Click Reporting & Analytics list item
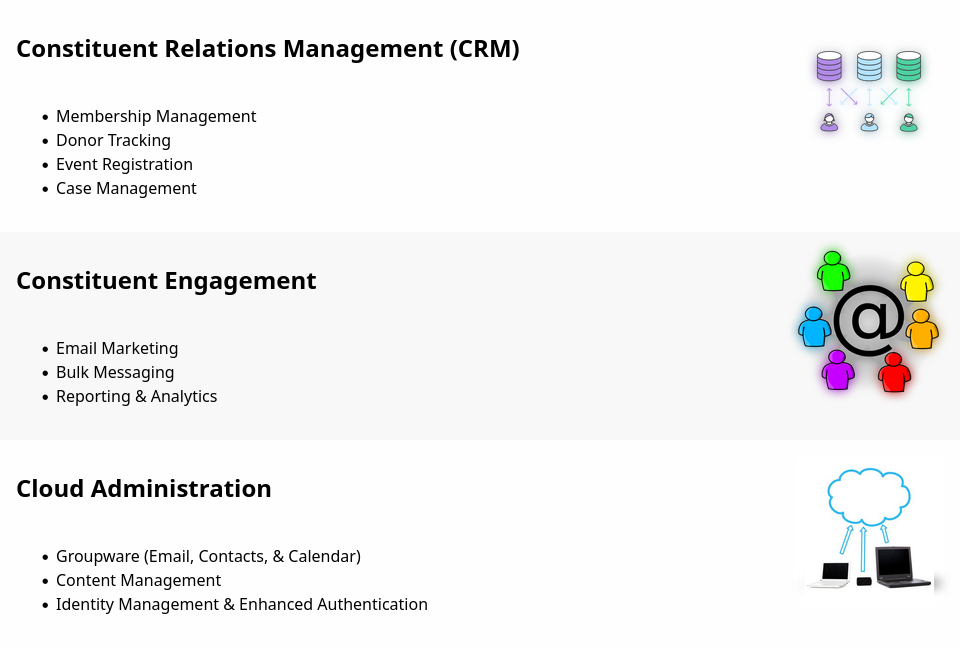Screen dimensions: 960x671 point(137,397)
